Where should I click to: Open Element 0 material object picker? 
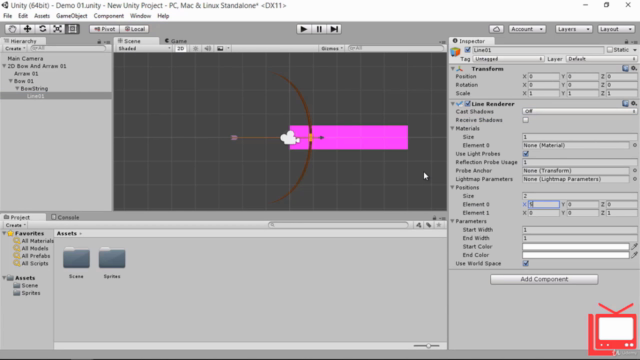pos(635,145)
